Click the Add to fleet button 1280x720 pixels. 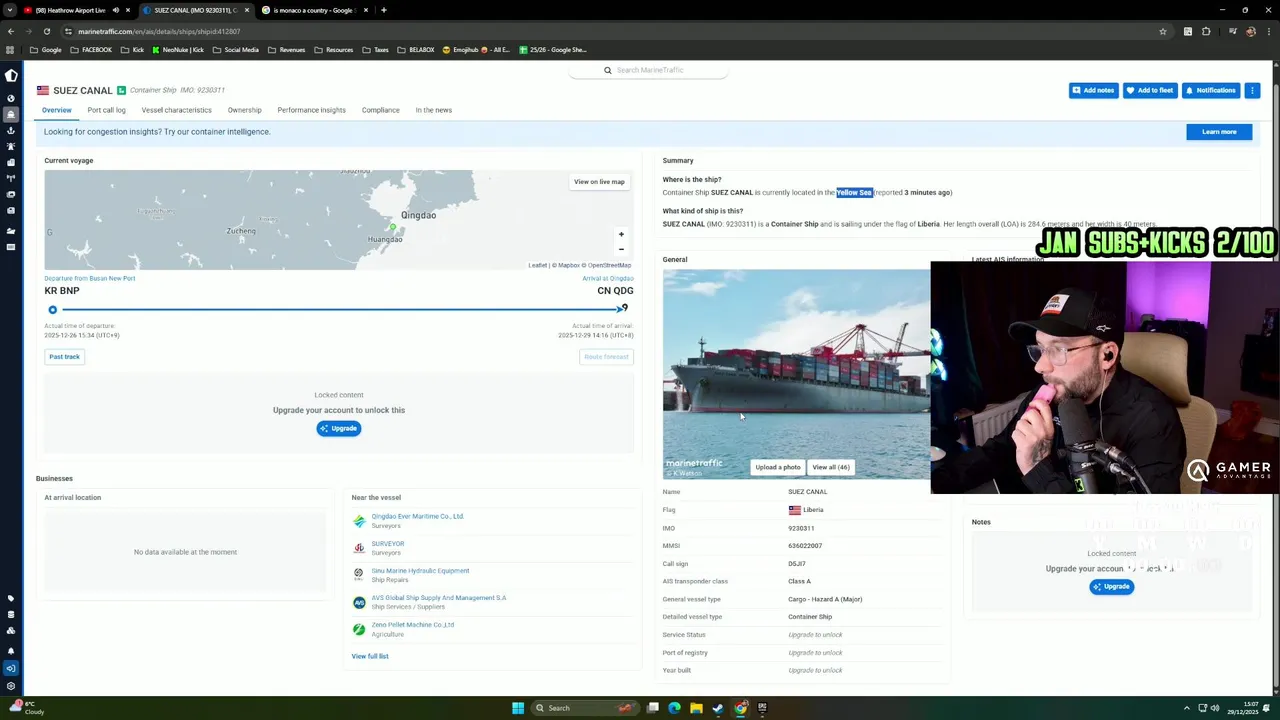pos(1150,90)
